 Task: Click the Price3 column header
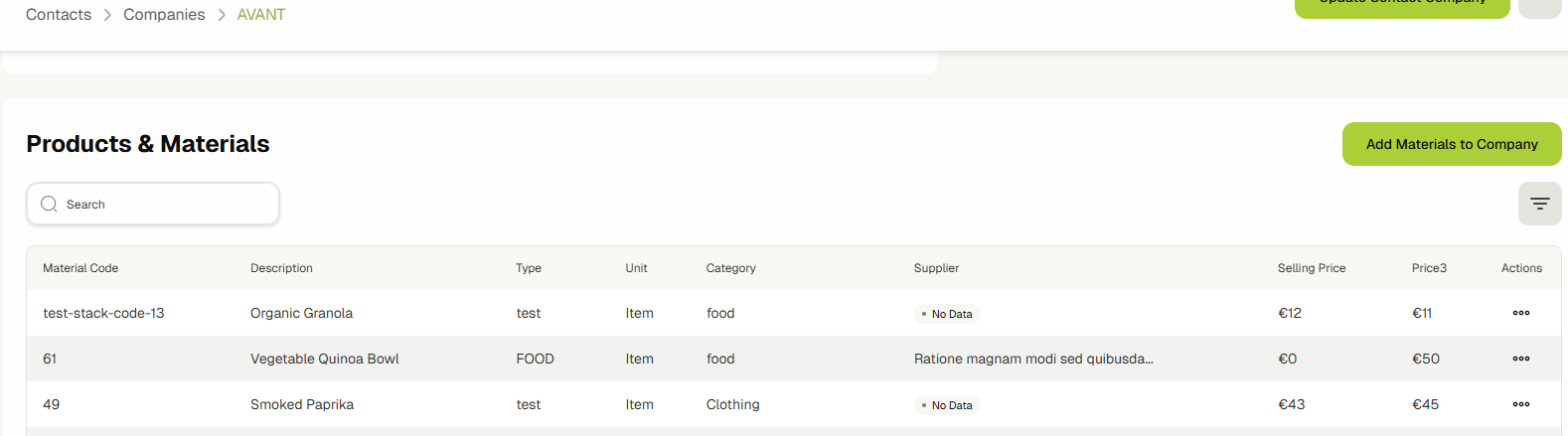coord(1429,268)
